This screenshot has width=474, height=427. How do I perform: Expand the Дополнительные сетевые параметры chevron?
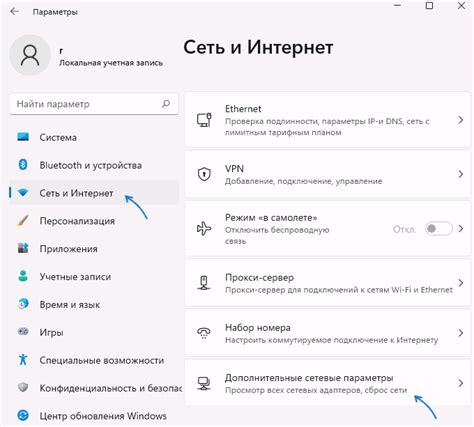[x=461, y=383]
